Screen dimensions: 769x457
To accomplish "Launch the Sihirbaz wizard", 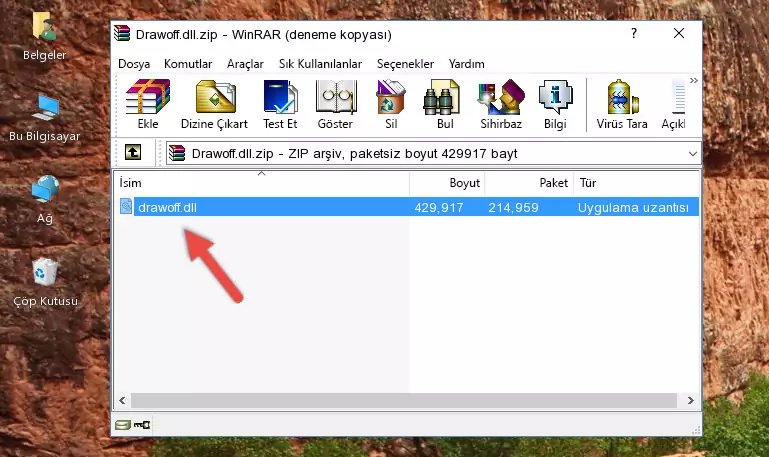I will [501, 104].
